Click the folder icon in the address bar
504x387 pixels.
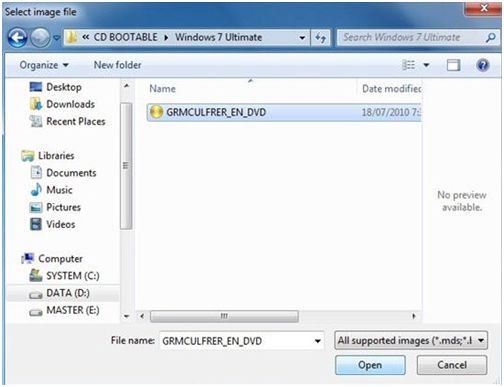coord(71,37)
